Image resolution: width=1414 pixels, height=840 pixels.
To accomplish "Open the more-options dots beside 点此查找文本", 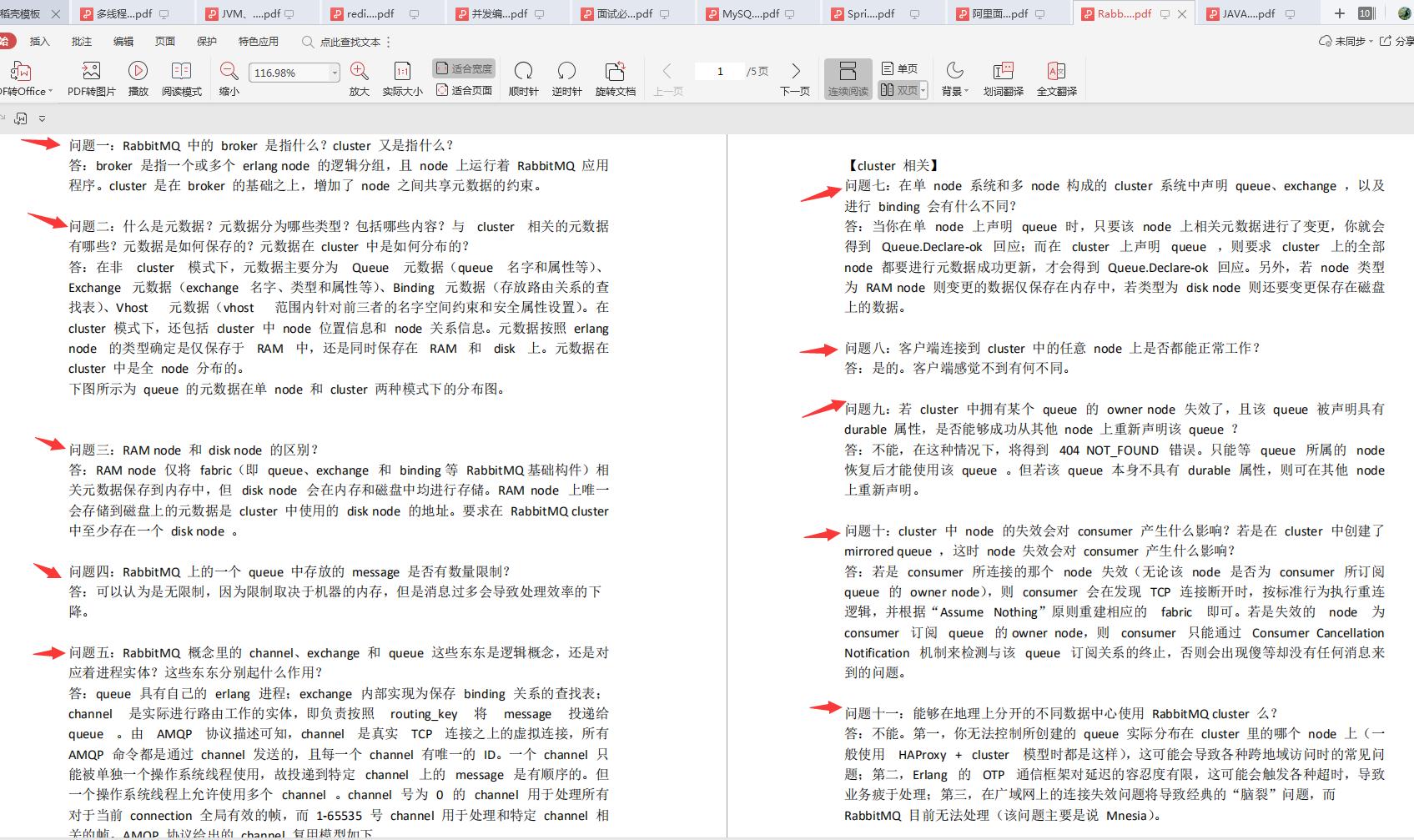I will (389, 42).
